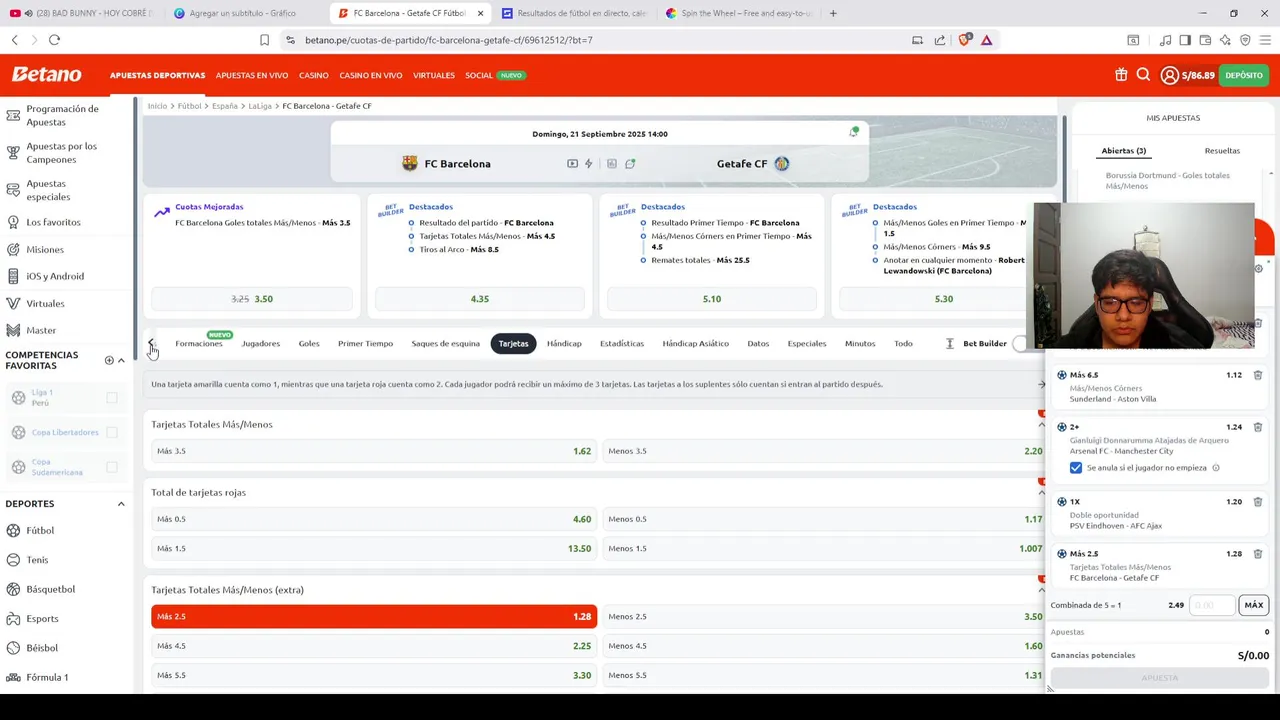Switch to the Goles market tab
The image size is (1280, 720).
click(x=309, y=344)
